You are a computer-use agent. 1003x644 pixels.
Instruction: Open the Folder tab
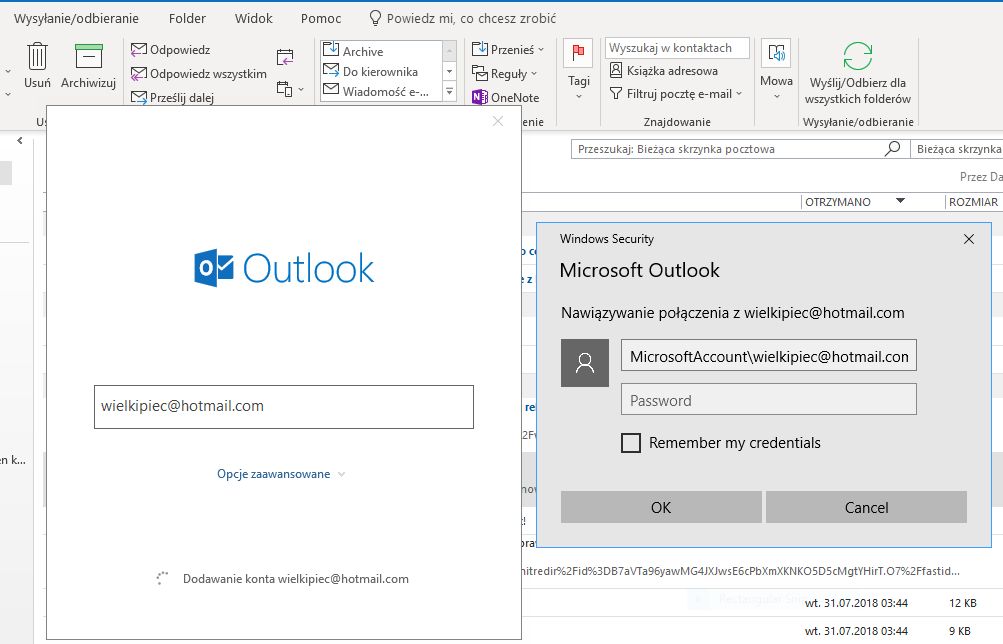(187, 19)
